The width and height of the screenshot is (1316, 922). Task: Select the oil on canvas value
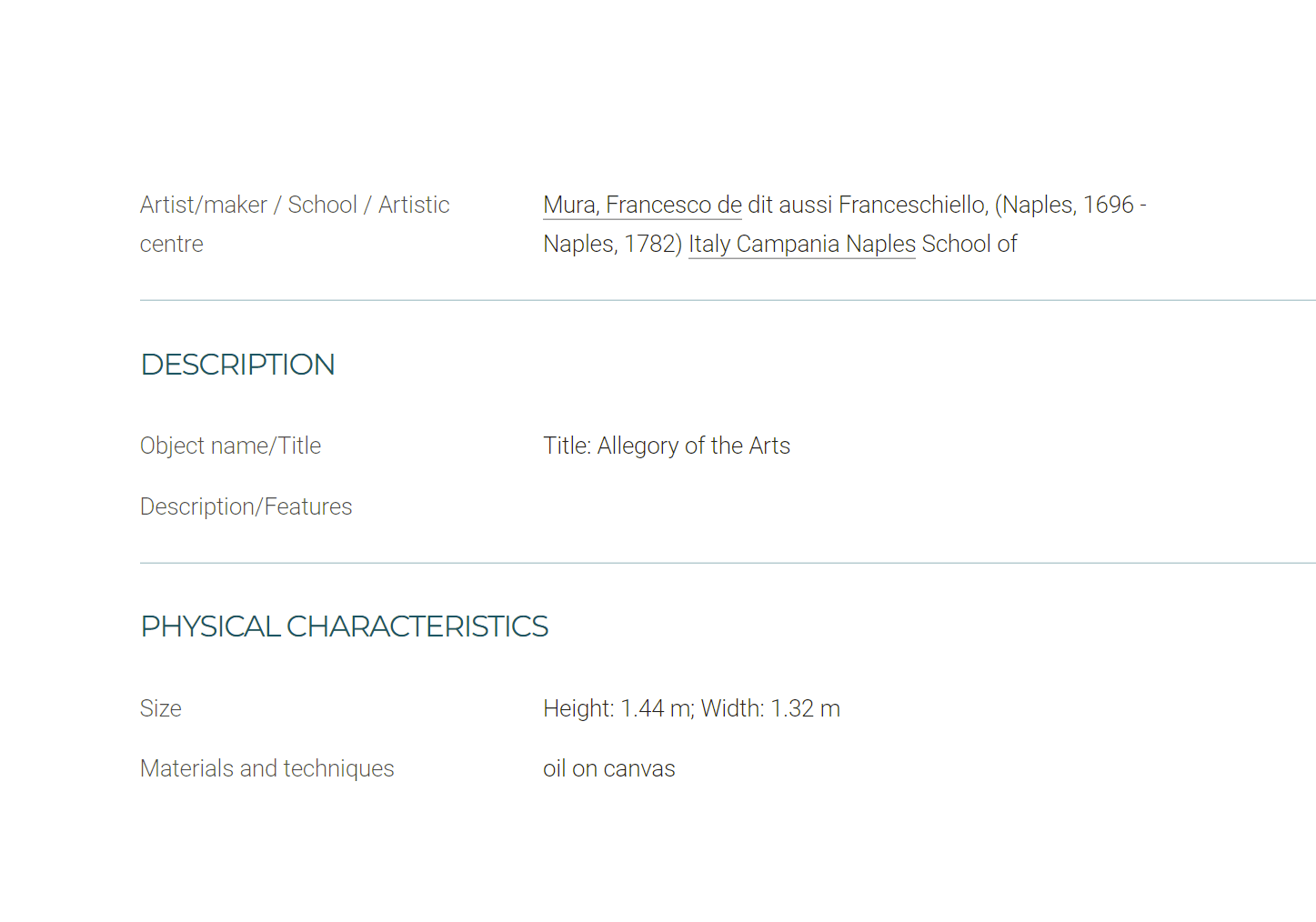[609, 768]
